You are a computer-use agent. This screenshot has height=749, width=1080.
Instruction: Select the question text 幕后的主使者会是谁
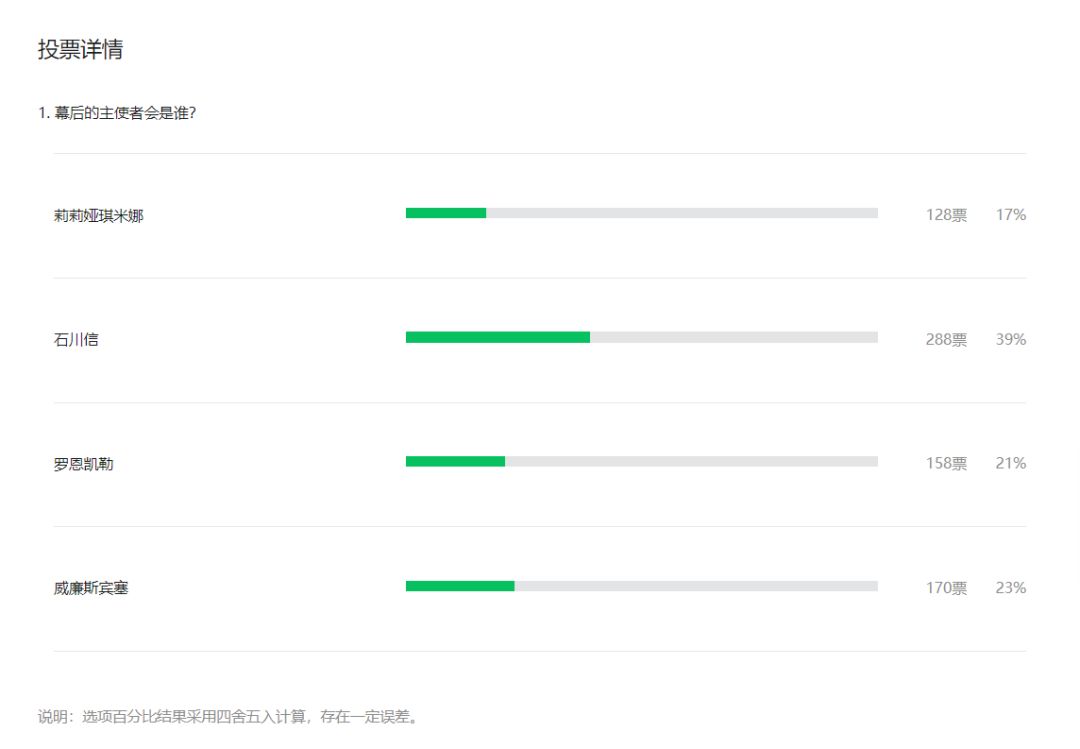[117, 113]
